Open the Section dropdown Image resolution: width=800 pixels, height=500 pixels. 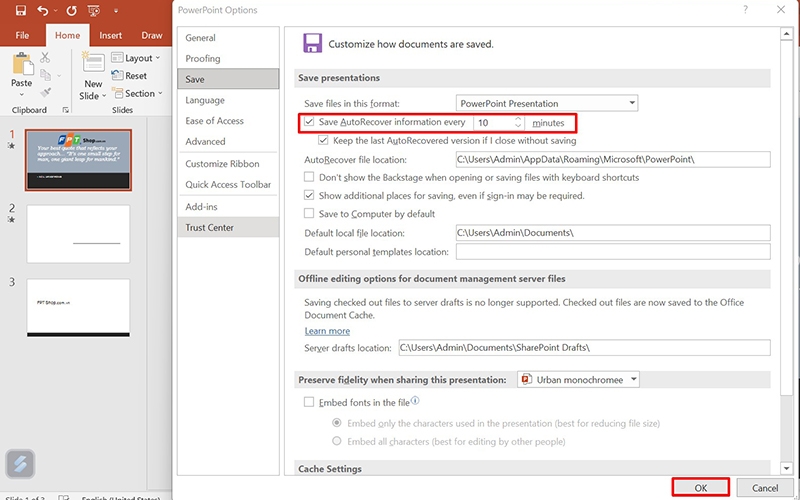[137, 93]
